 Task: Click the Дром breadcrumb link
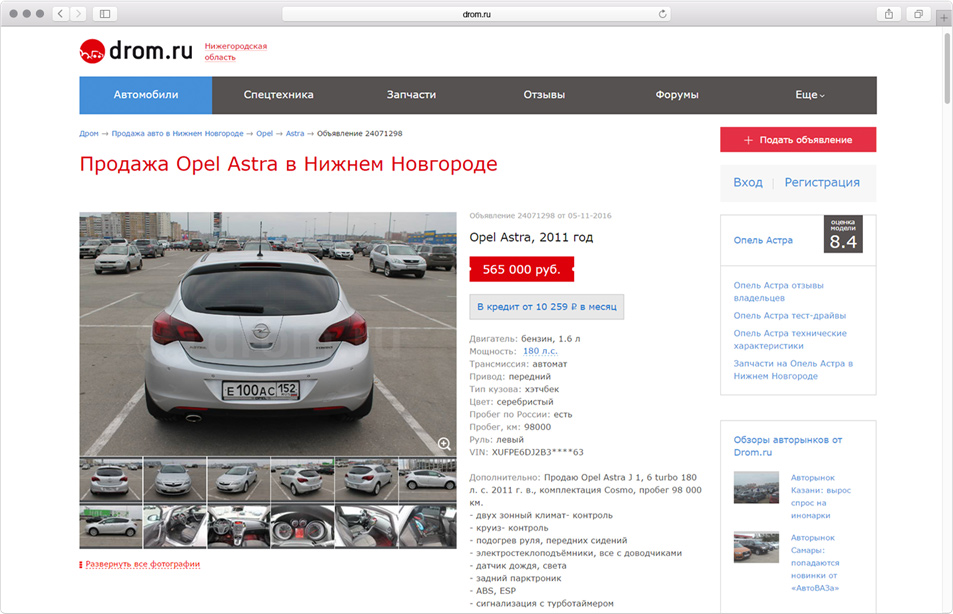[89, 133]
